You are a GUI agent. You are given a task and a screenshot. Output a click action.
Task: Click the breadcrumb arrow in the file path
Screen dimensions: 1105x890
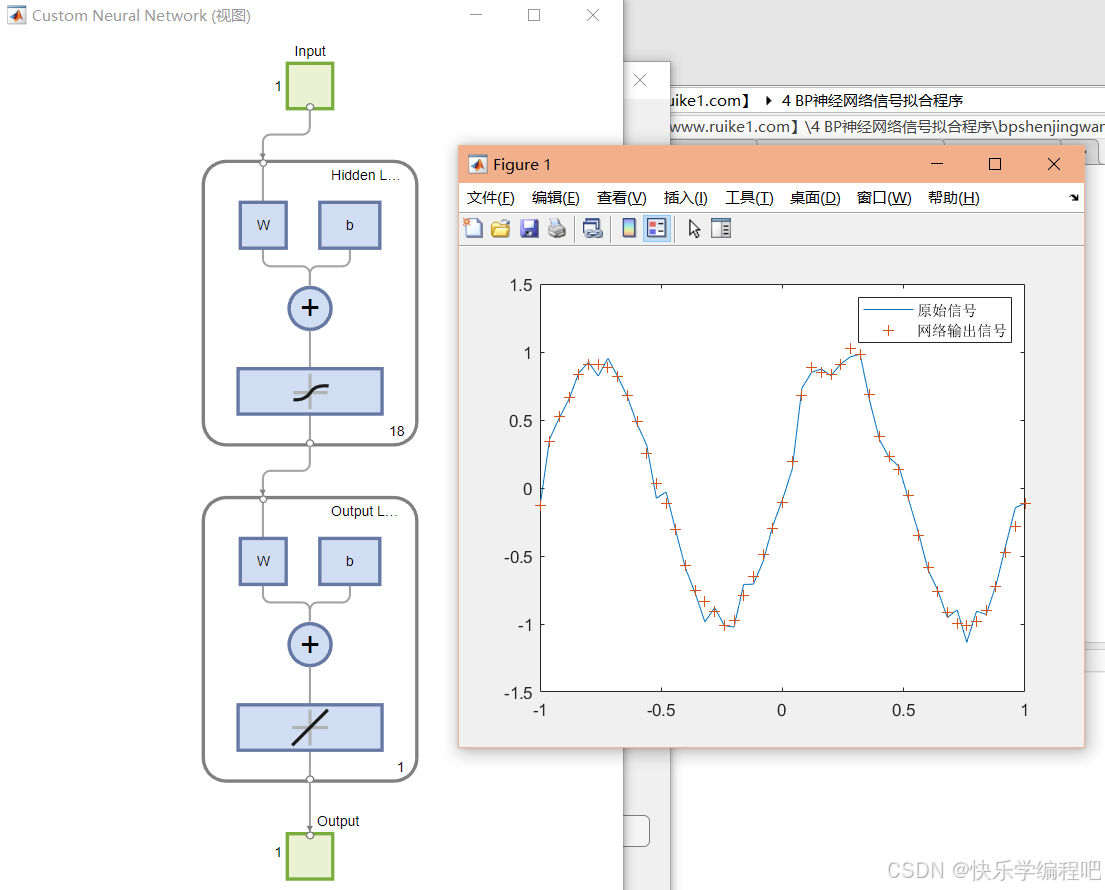pos(769,100)
